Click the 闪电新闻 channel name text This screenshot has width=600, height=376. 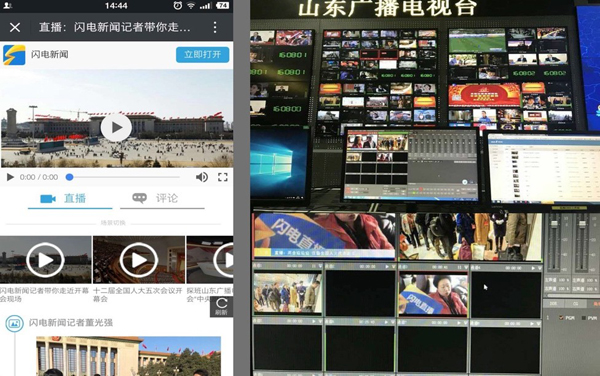pos(50,54)
